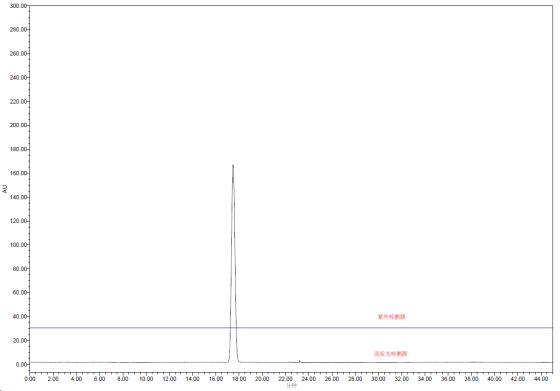
Task: Click the 10.00 x-axis tick label
Action: [146, 379]
